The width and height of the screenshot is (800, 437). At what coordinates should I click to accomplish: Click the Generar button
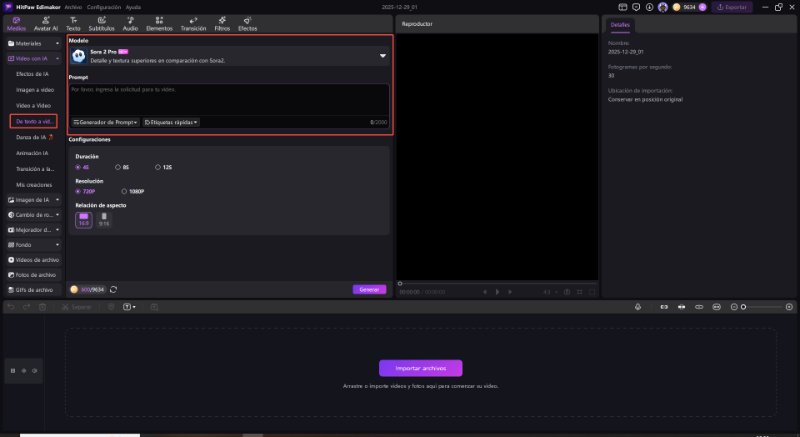click(369, 290)
